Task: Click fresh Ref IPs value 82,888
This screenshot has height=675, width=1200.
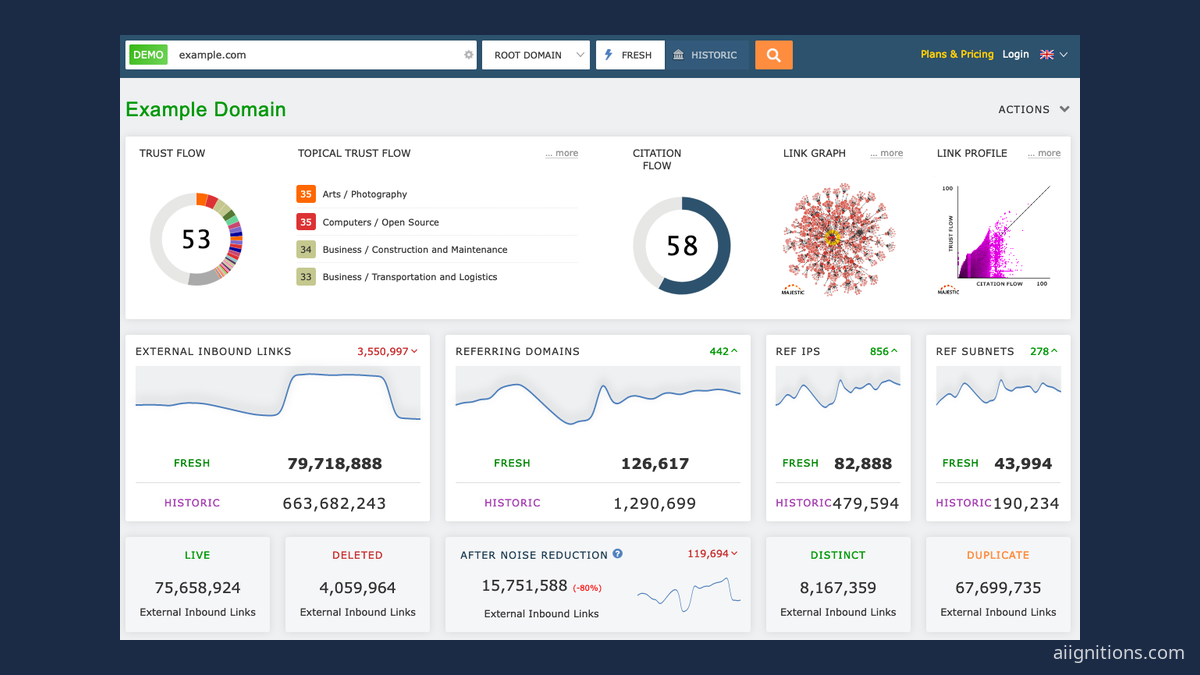Action: click(x=863, y=463)
